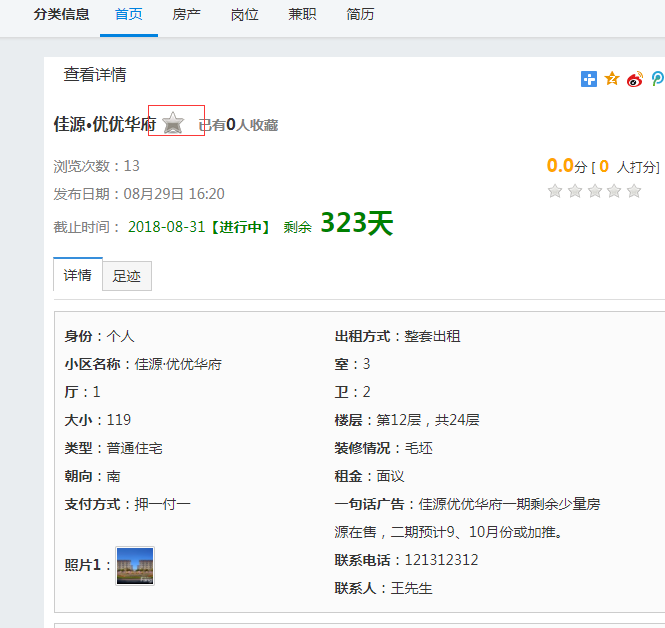Switch to the 兼职 section
The height and width of the screenshot is (628, 665).
click(x=302, y=15)
